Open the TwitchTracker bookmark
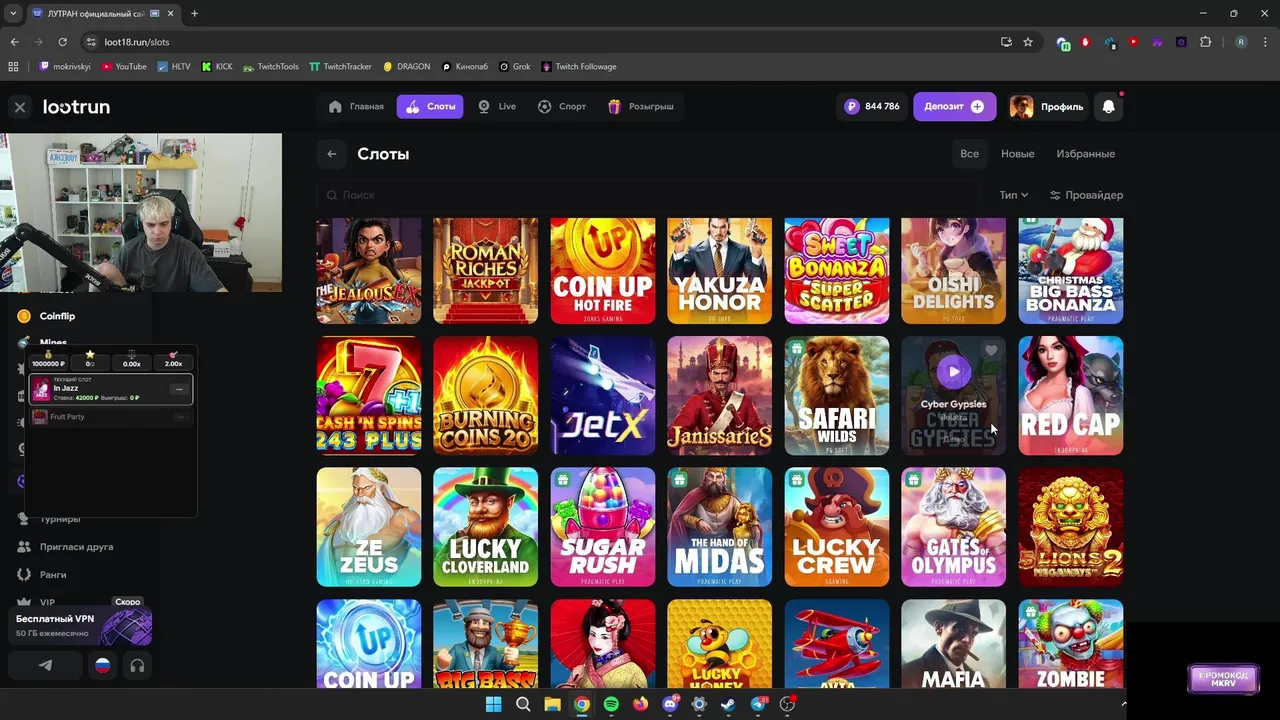The image size is (1280, 720). point(340,67)
